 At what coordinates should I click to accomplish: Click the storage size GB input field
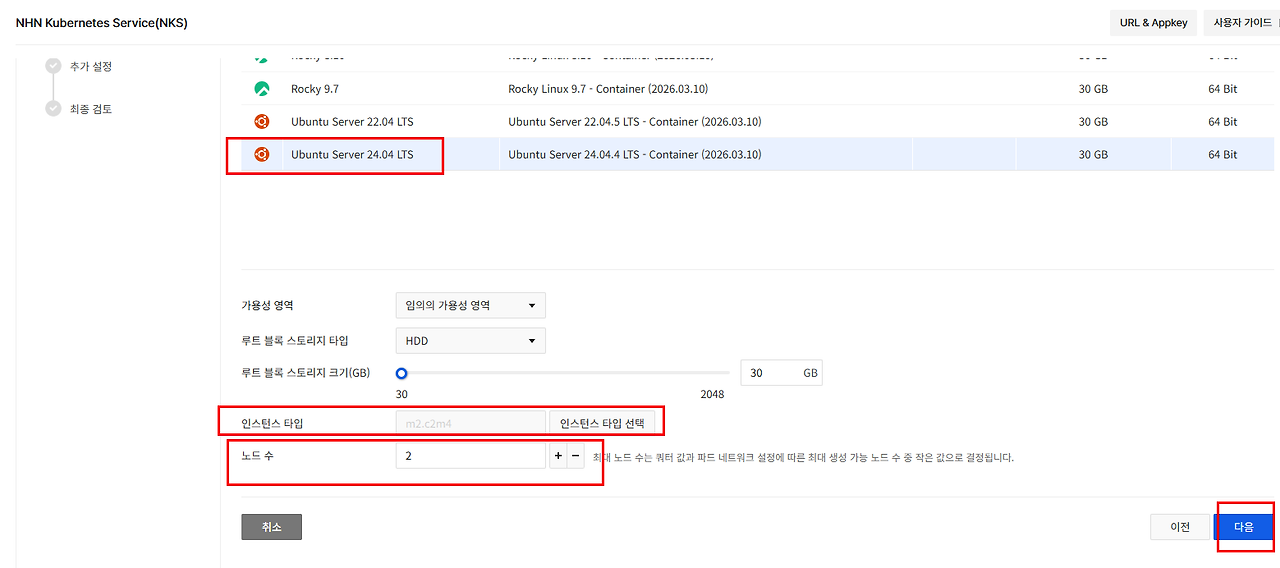781,373
